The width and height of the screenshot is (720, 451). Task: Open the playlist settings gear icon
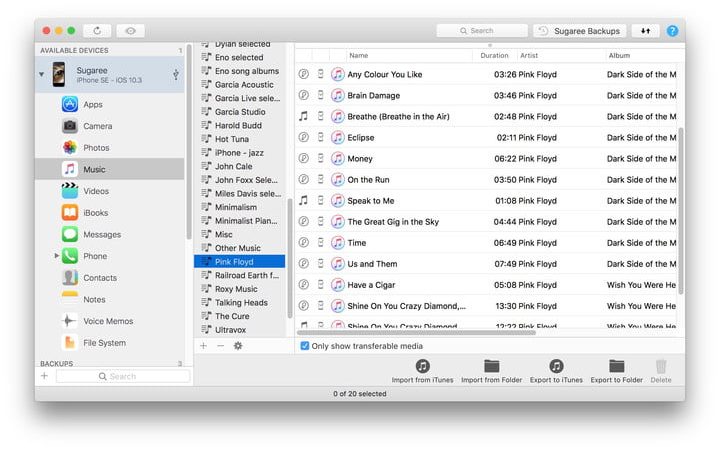pos(238,346)
